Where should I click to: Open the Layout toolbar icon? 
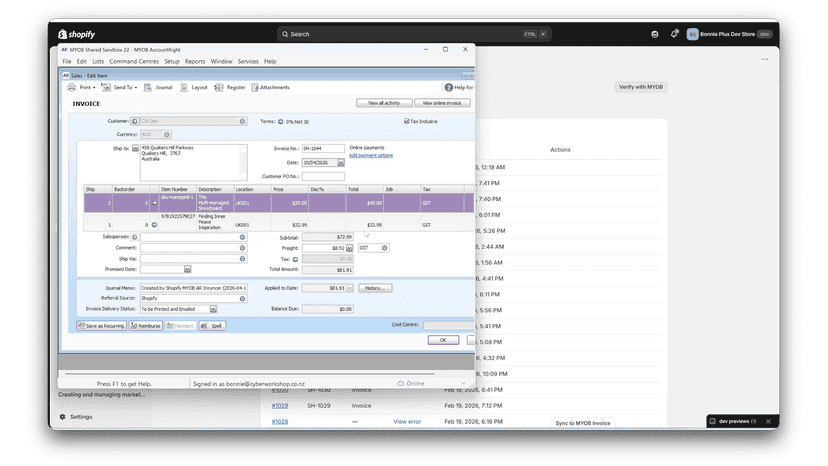pyautogui.click(x=194, y=87)
